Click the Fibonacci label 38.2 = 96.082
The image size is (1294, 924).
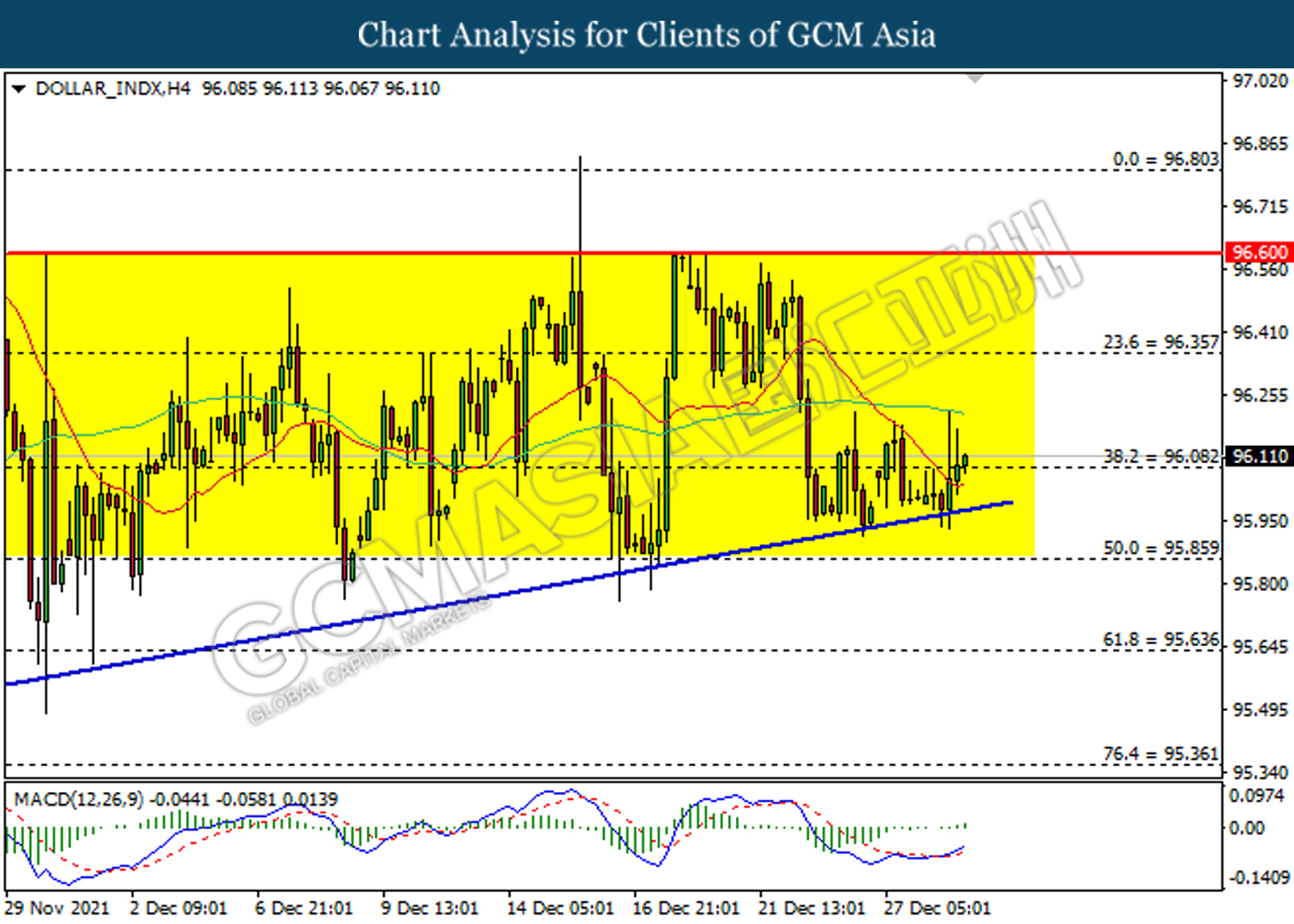(1161, 456)
